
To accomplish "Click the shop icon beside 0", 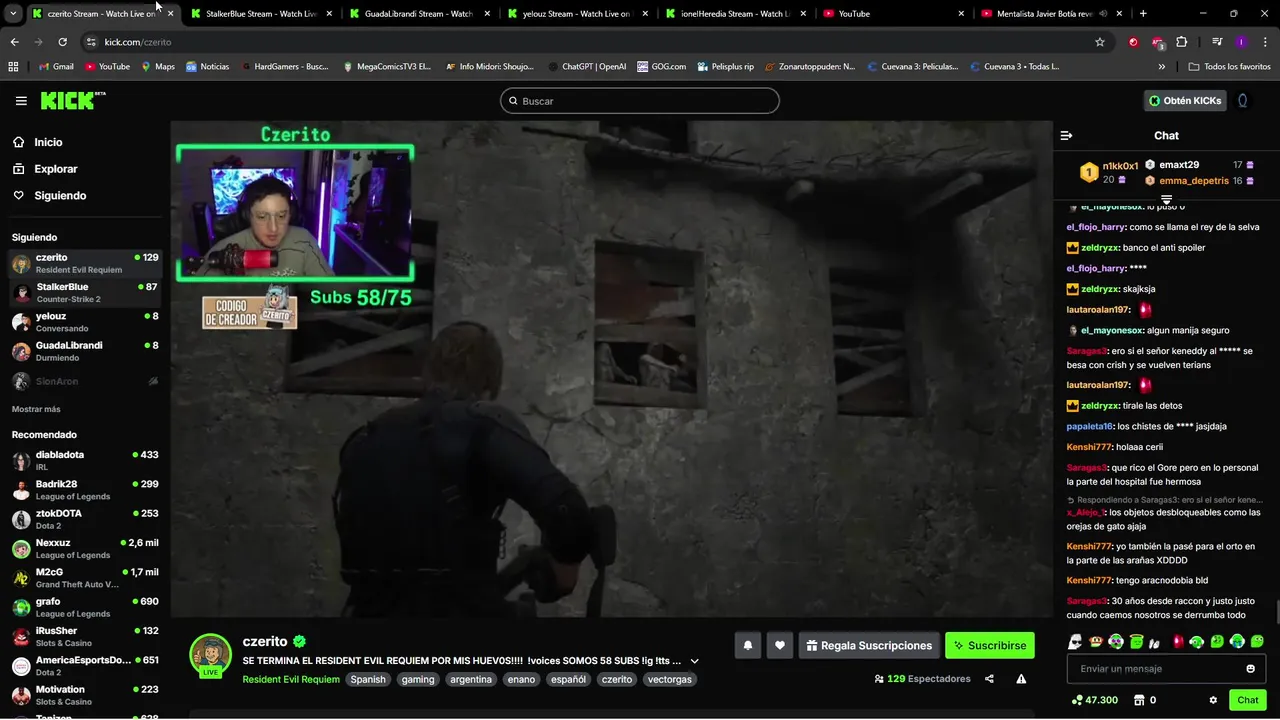I will coord(1137,700).
